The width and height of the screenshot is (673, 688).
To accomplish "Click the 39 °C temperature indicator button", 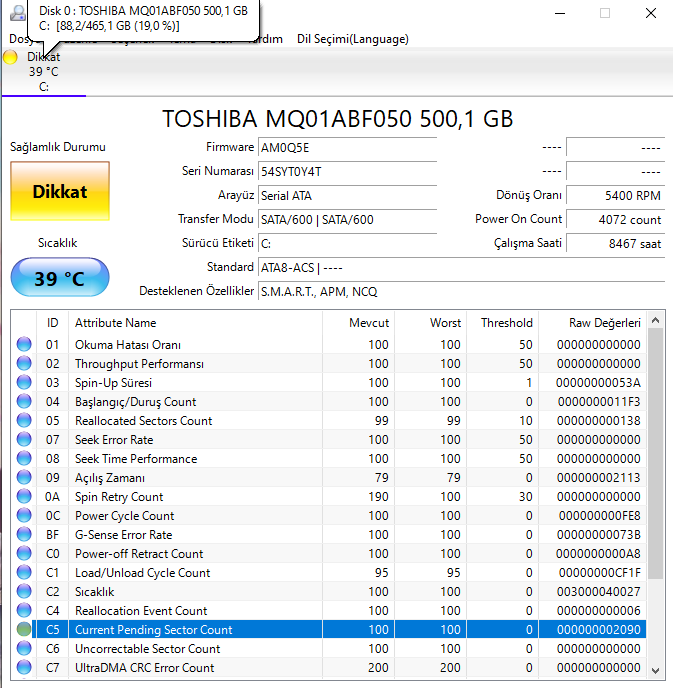I will pos(60,278).
